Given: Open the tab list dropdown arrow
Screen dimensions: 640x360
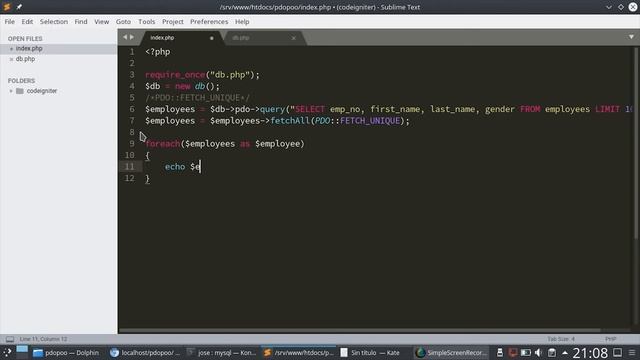Looking at the screenshot, I should (x=631, y=37).
